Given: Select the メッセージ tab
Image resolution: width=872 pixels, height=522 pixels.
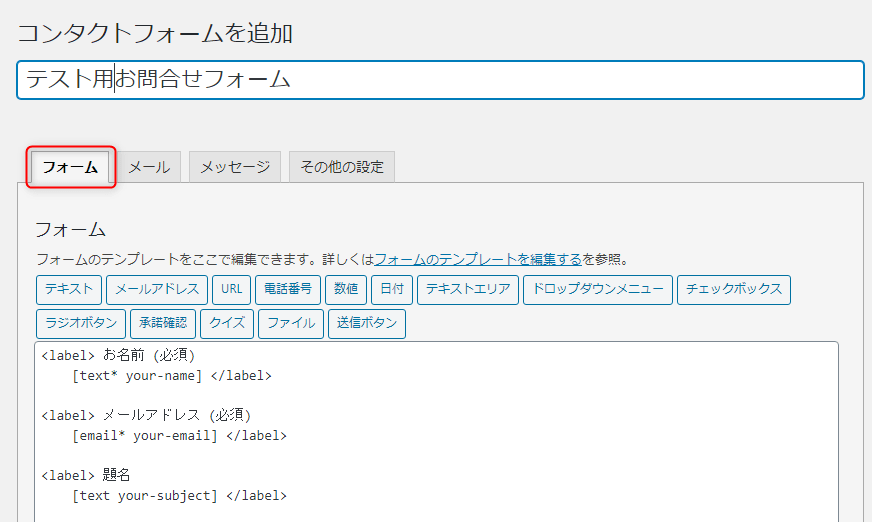Looking at the screenshot, I should click(235, 167).
